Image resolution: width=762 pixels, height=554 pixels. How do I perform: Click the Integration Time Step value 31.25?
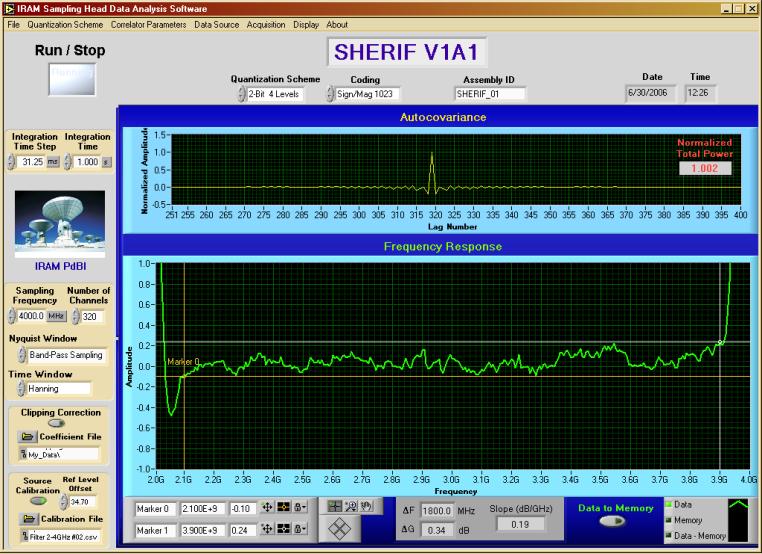click(31, 162)
